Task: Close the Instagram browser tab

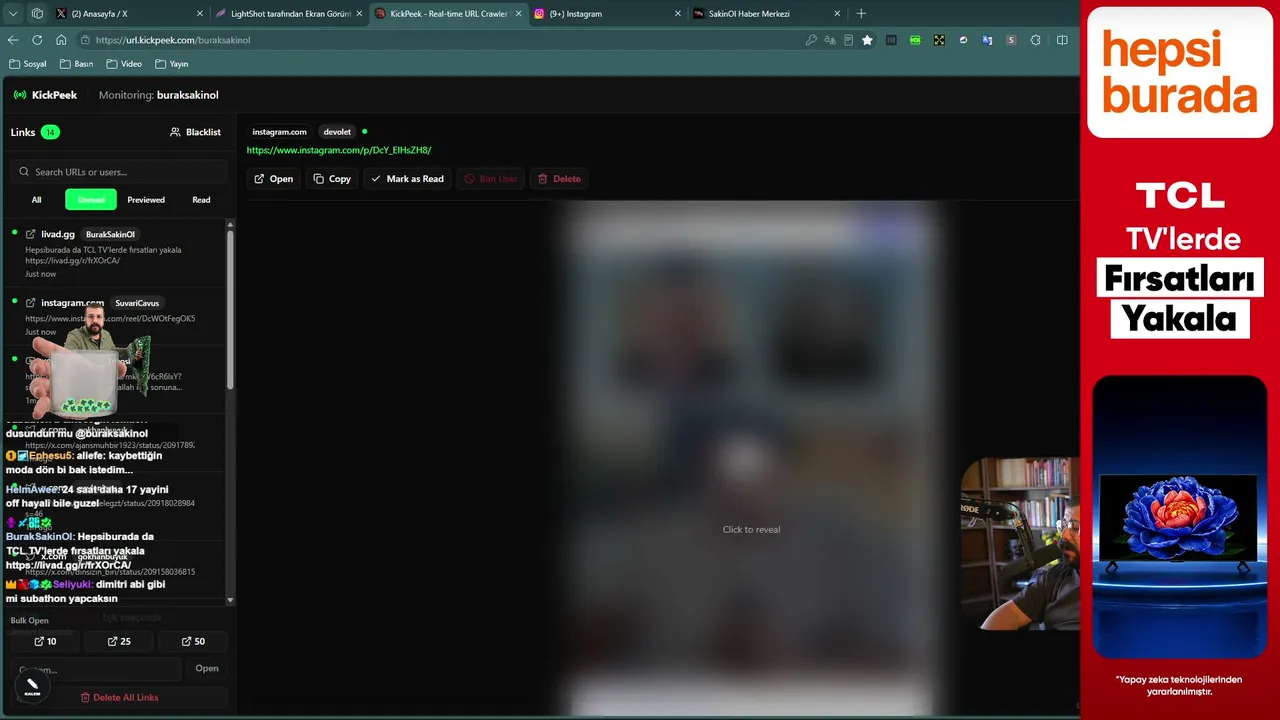Action: point(677,14)
